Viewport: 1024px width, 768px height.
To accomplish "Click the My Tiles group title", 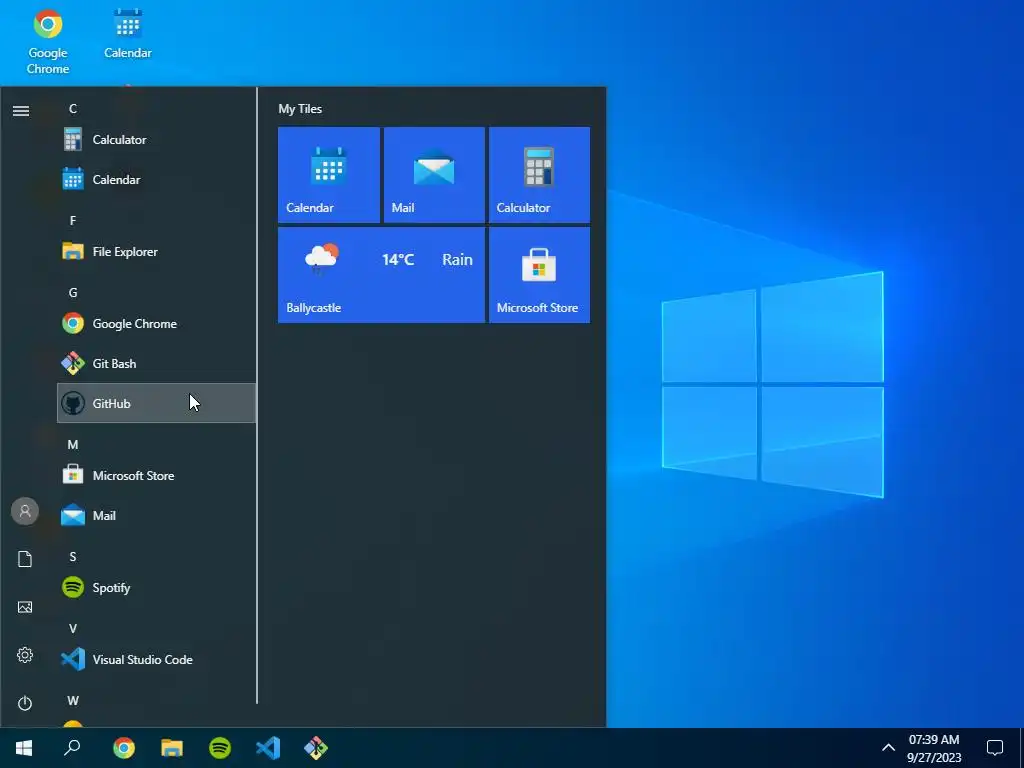I will click(300, 109).
